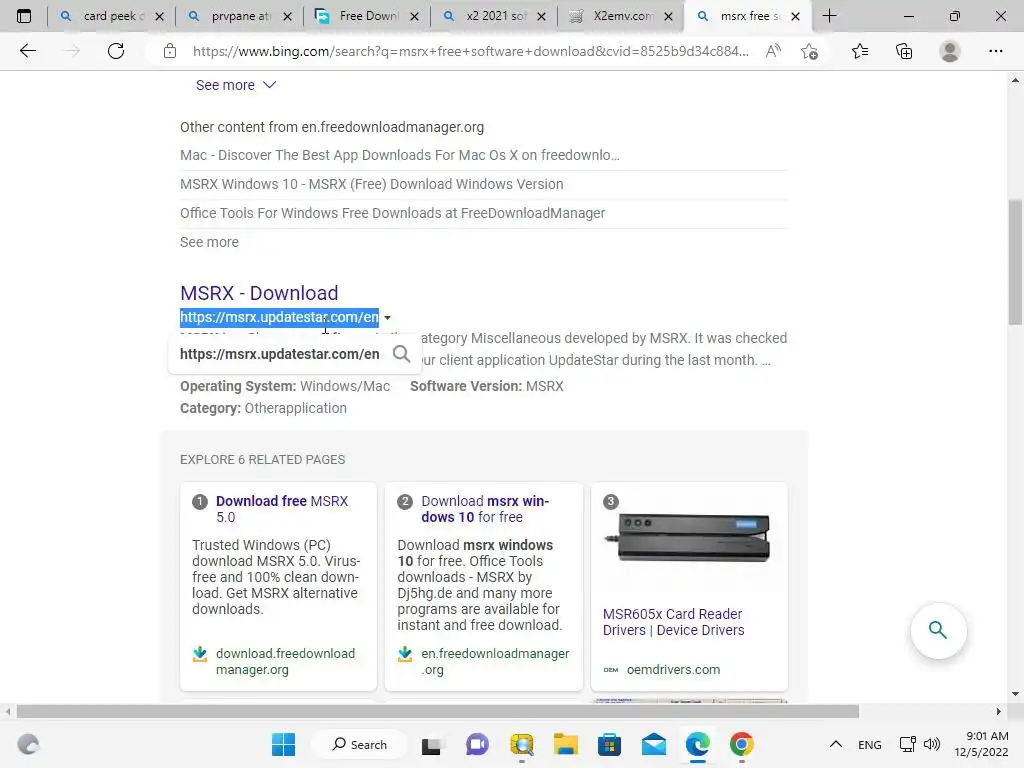Image resolution: width=1024 pixels, height=768 pixels.
Task: Click oemdrivers.com source label
Action: [673, 670]
